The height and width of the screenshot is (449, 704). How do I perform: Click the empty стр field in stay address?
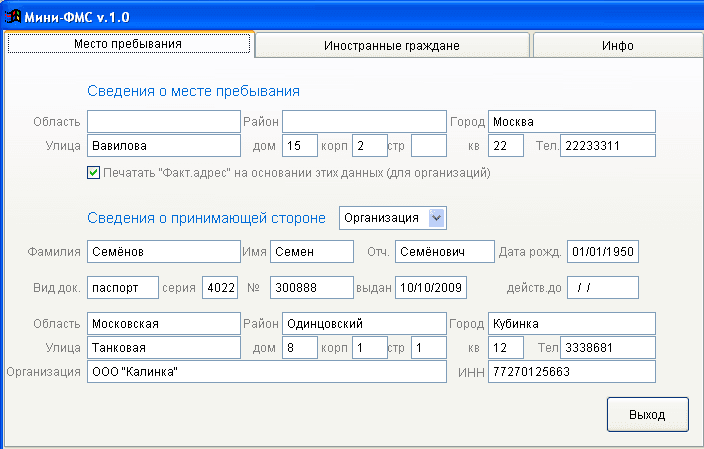(429, 145)
